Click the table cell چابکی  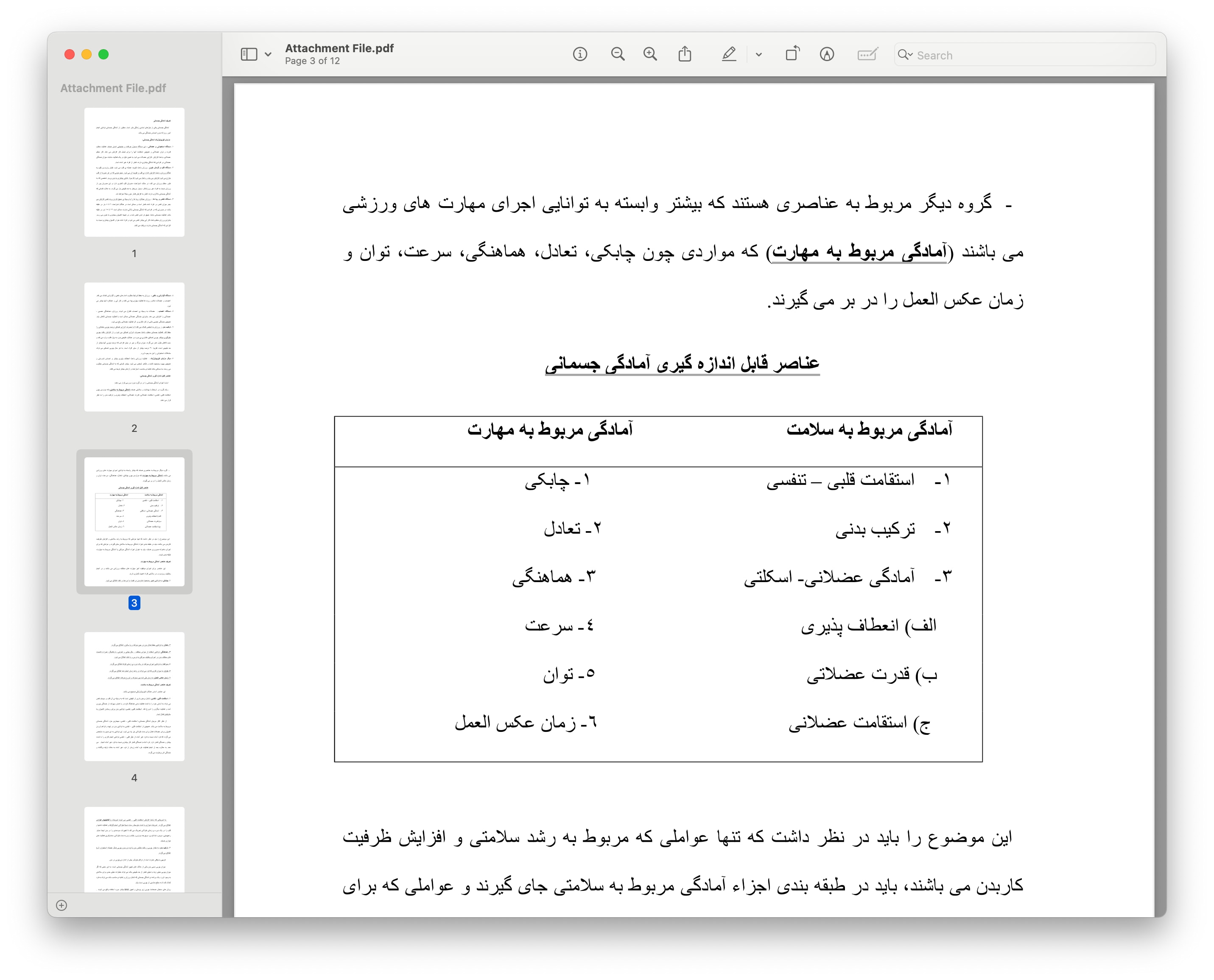pos(547,480)
